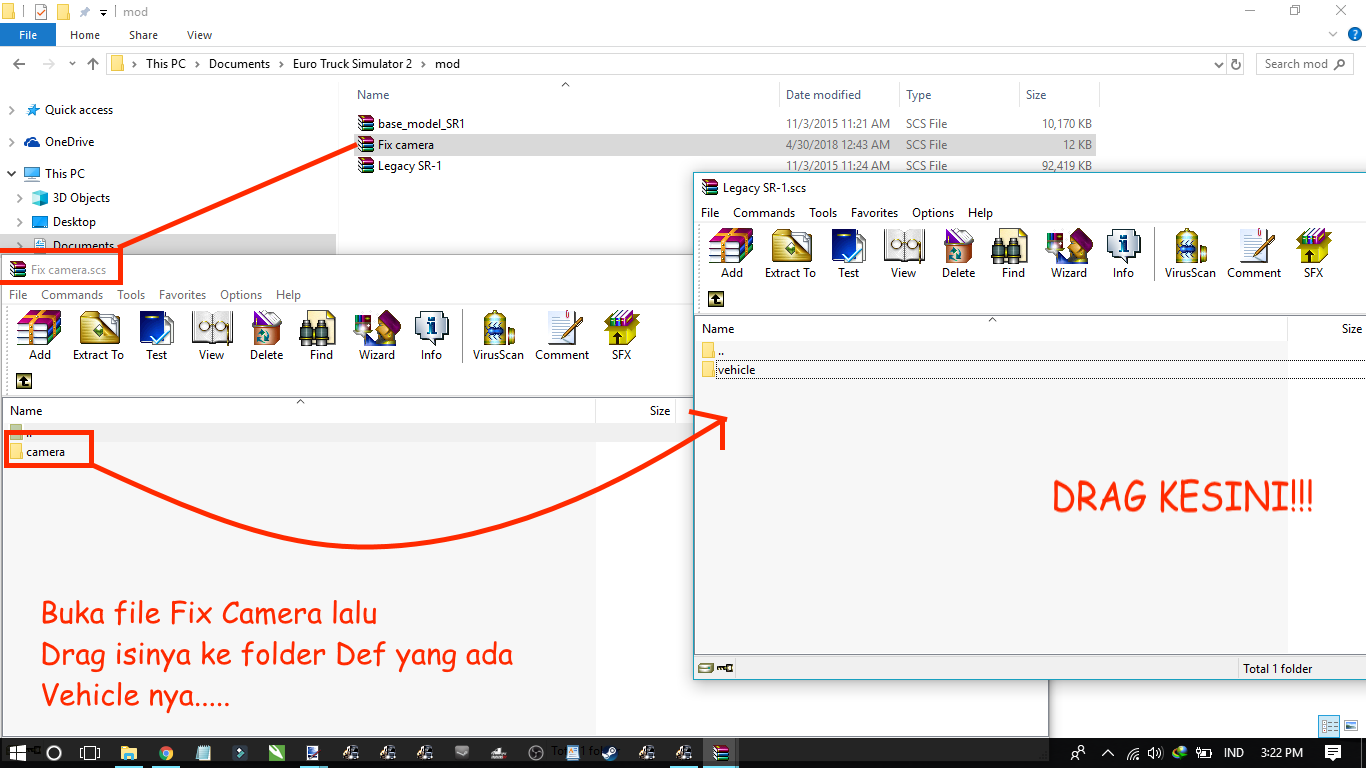1366x768 pixels.
Task: Click View icon in Fix camera.scs window
Action: [212, 335]
